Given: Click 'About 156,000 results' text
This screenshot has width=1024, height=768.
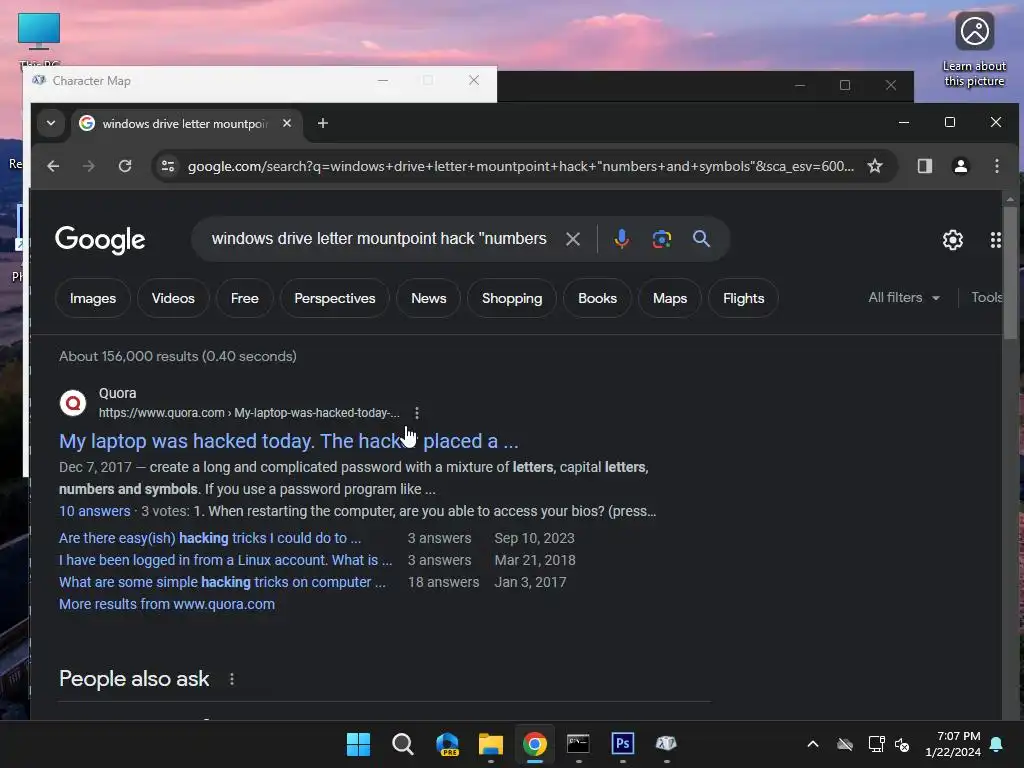Looking at the screenshot, I should tap(178, 357).
